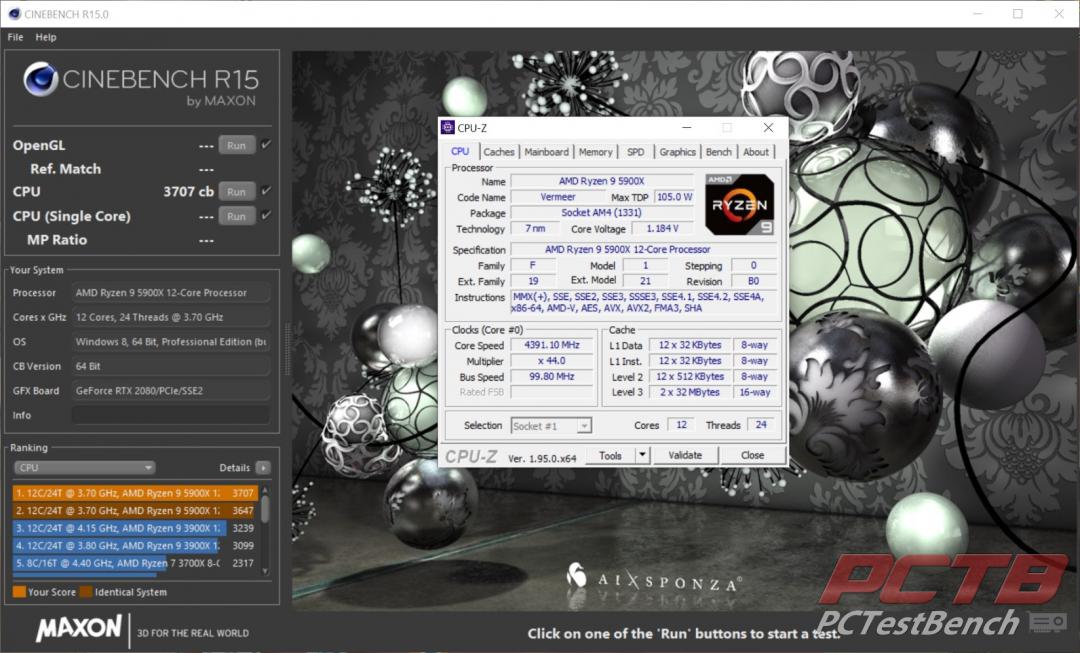1080x653 pixels.
Task: Close the CPU-Z window with X
Action: click(769, 127)
